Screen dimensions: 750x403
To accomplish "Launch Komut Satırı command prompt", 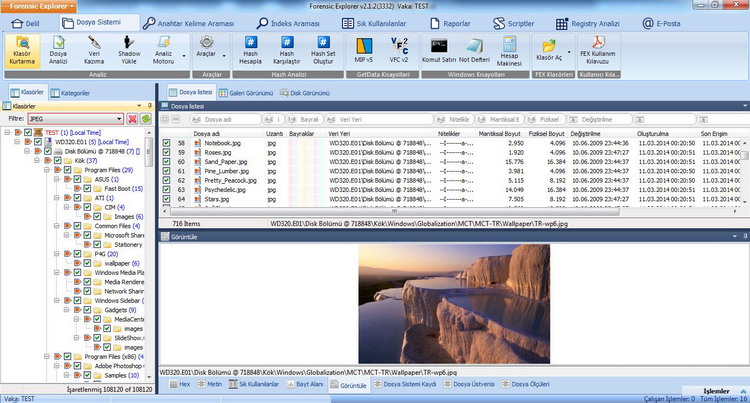I will click(x=438, y=50).
